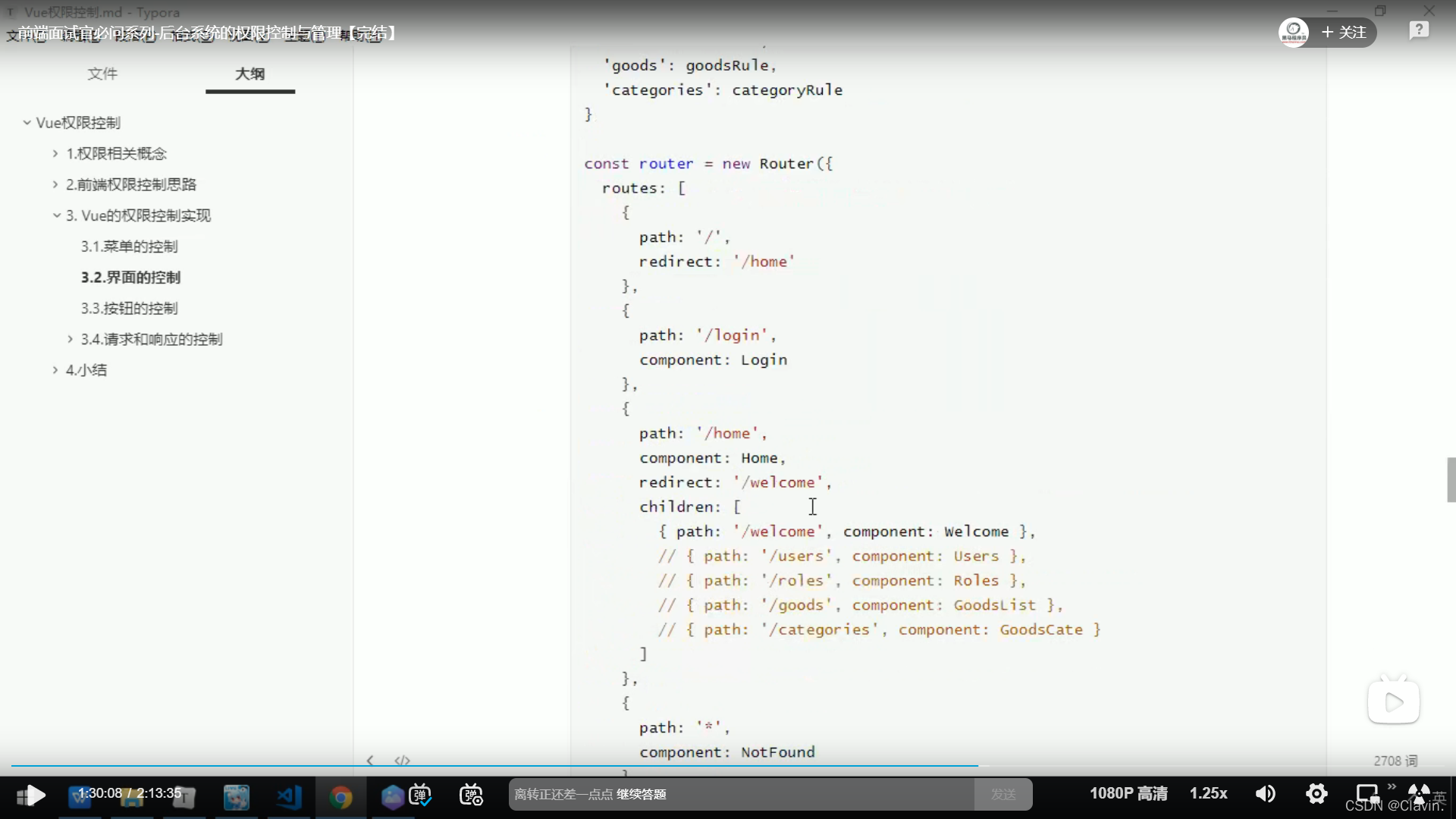Jump to 3.1.菜单的控制 in outline

(x=129, y=247)
